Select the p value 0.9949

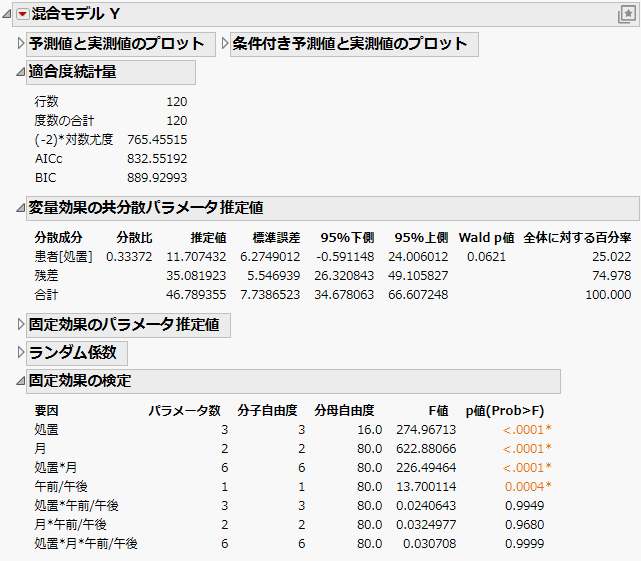tap(524, 506)
